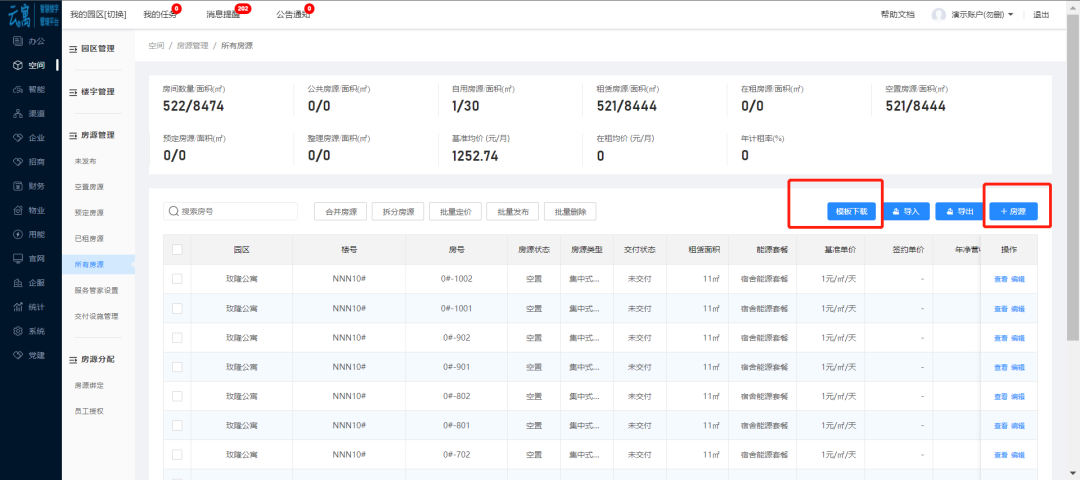1080x480 pixels.
Task: Open 公告通知 in top bar
Action: click(292, 14)
